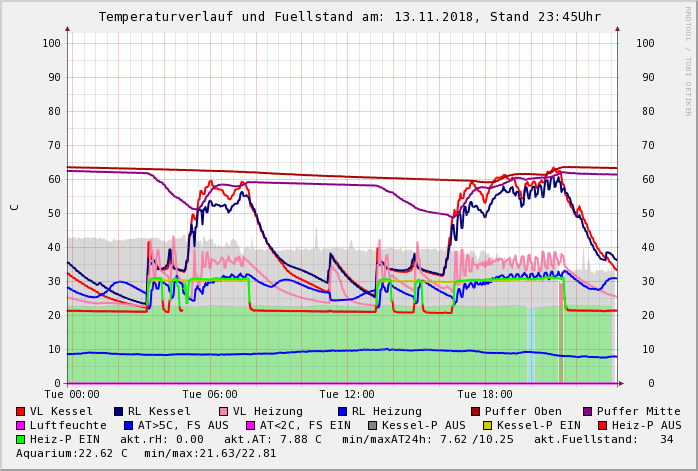This screenshot has height=471, width=698.
Task: Select the Tue 18:00 time axis label
Action: [484, 394]
